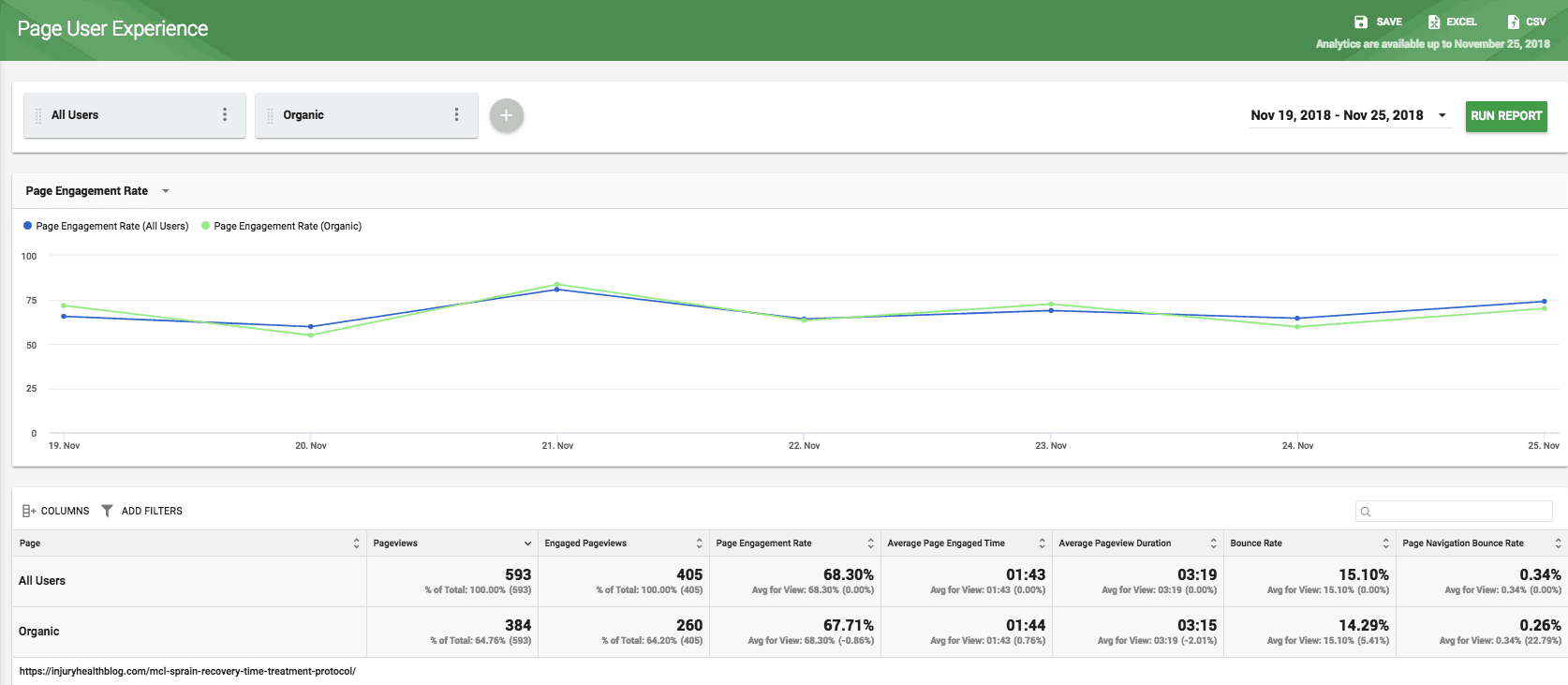Sort by Page column arrows
The width and height of the screenshot is (1568, 685).
pyautogui.click(x=356, y=544)
